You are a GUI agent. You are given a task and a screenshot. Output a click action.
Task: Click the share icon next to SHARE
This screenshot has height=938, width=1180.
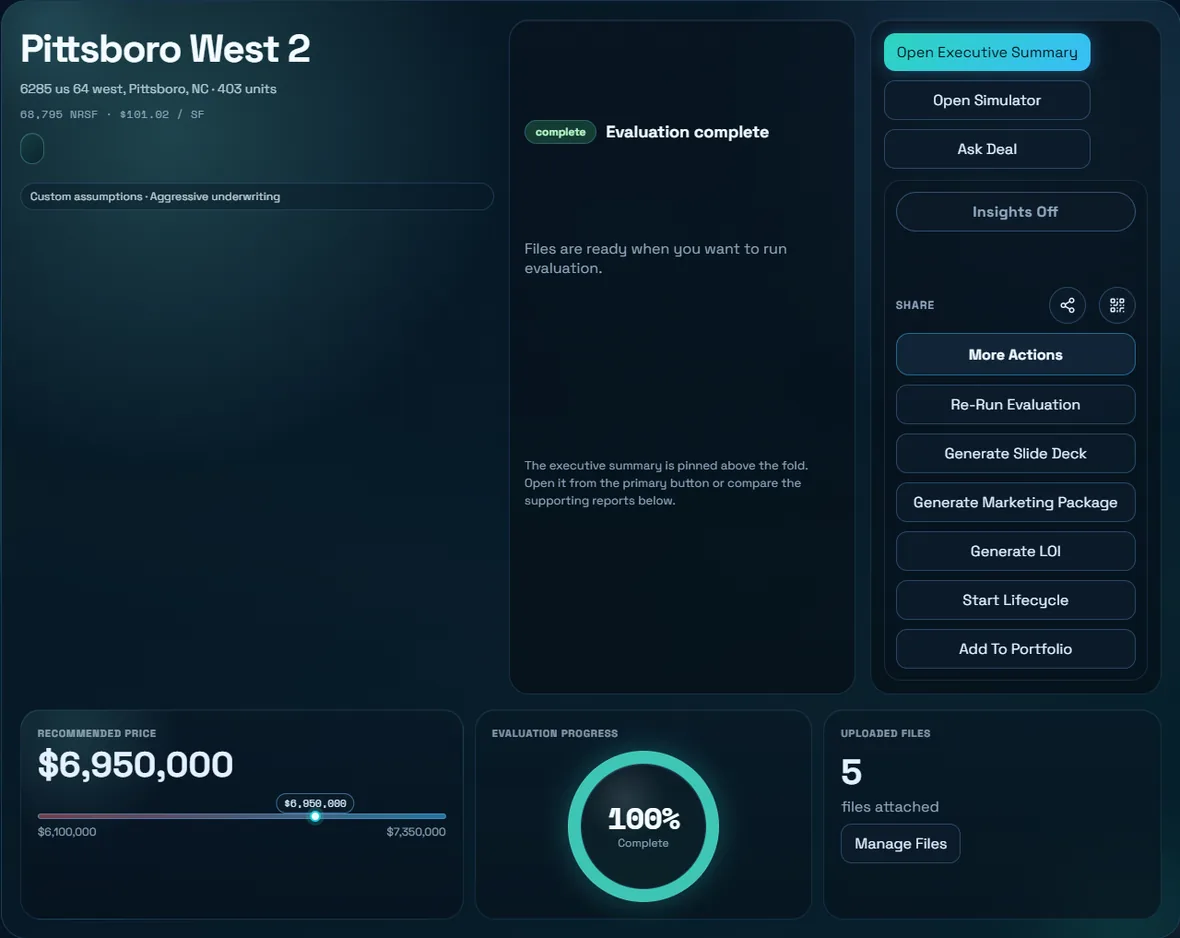(x=1067, y=305)
